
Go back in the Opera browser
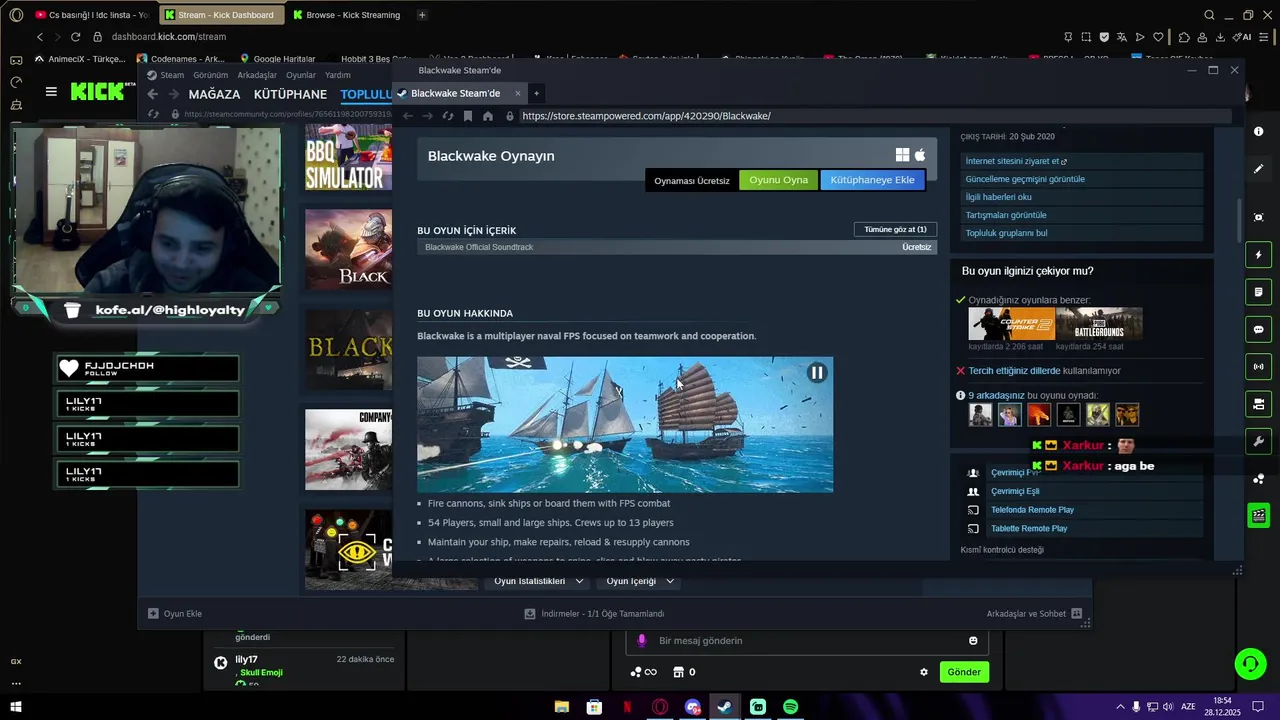click(x=40, y=37)
